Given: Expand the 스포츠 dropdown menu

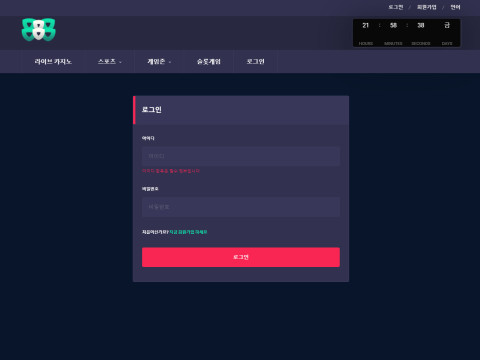Looking at the screenshot, I should pos(110,62).
